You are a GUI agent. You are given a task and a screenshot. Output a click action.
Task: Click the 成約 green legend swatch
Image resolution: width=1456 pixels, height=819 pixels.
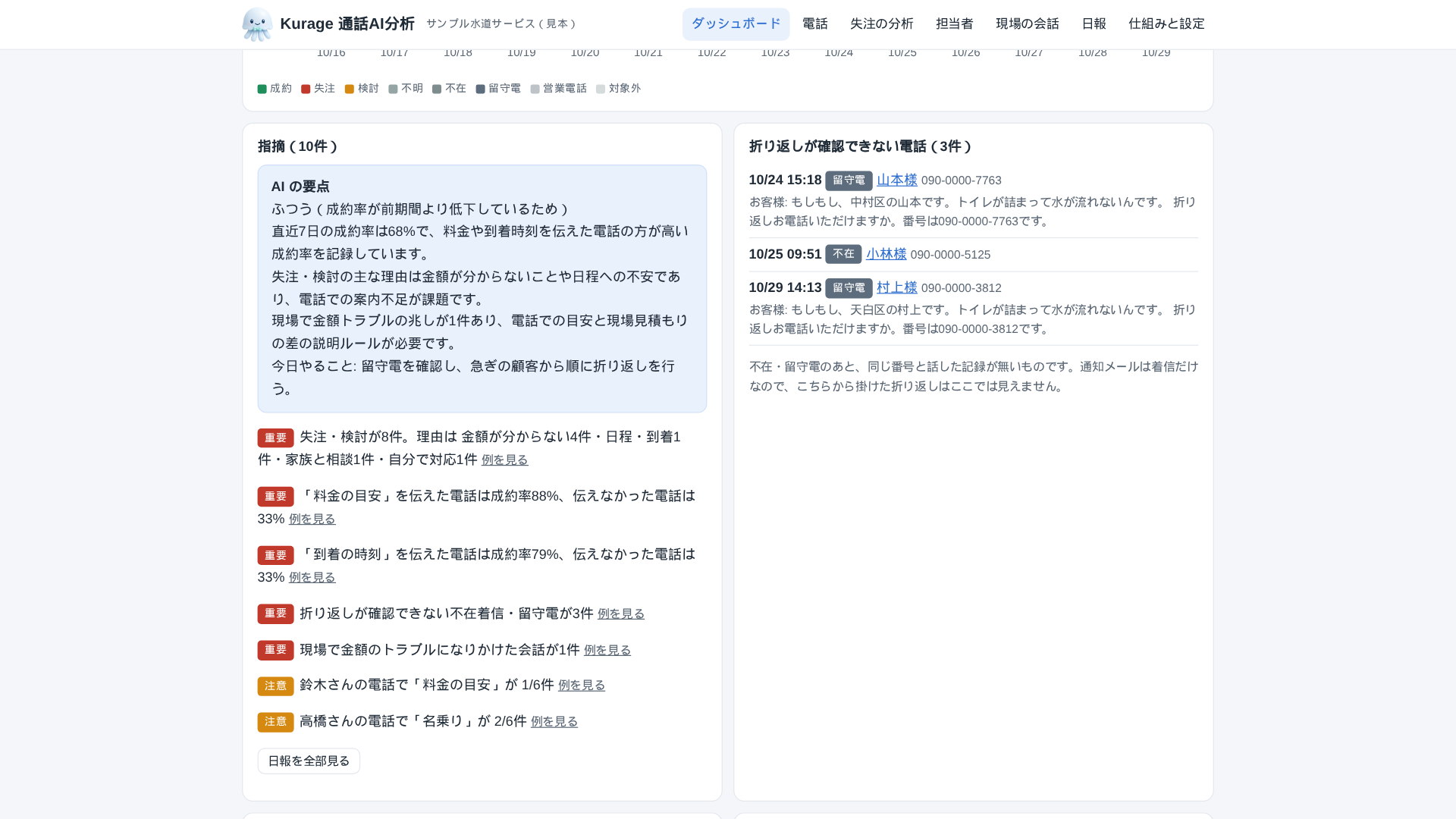(x=262, y=89)
